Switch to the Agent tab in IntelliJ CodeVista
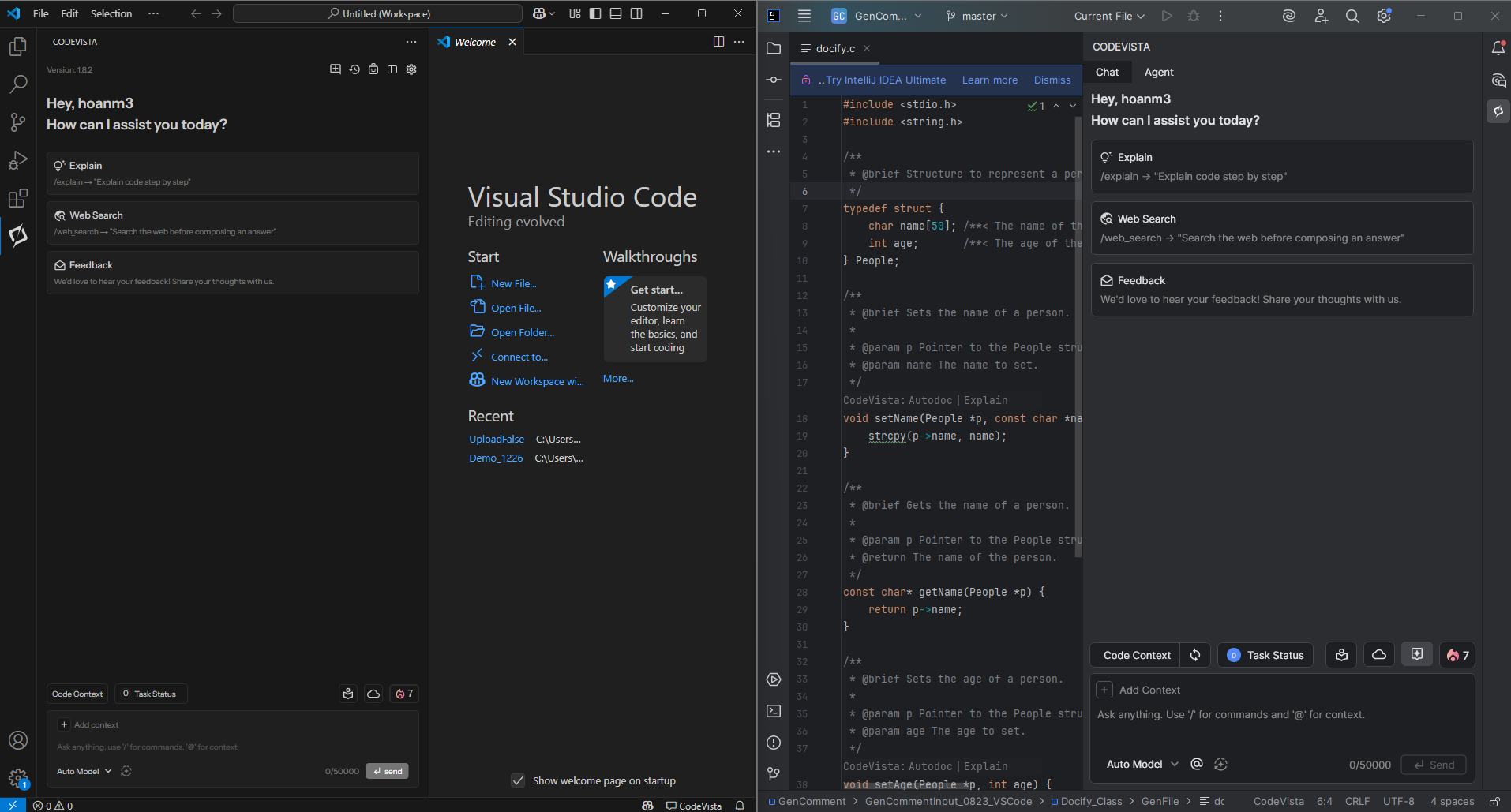The width and height of the screenshot is (1511, 812). click(1159, 72)
